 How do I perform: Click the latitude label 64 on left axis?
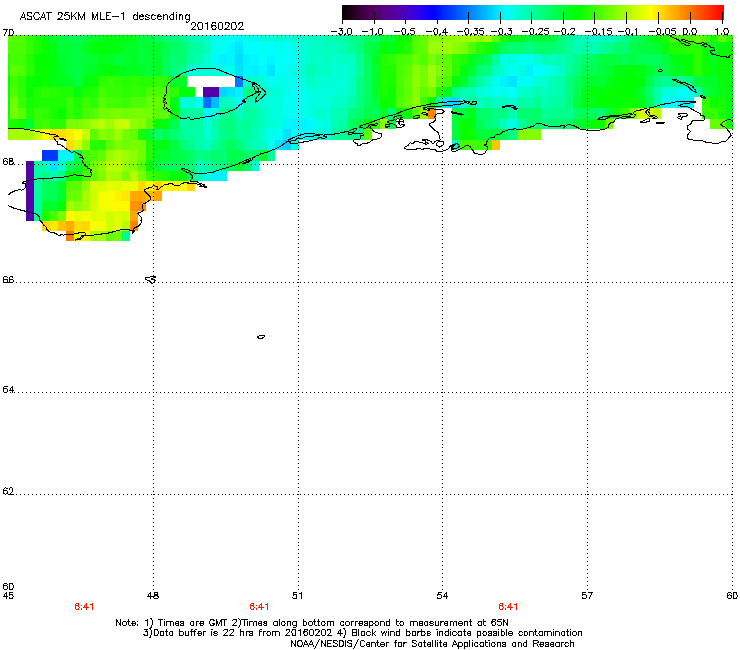click(x=8, y=390)
